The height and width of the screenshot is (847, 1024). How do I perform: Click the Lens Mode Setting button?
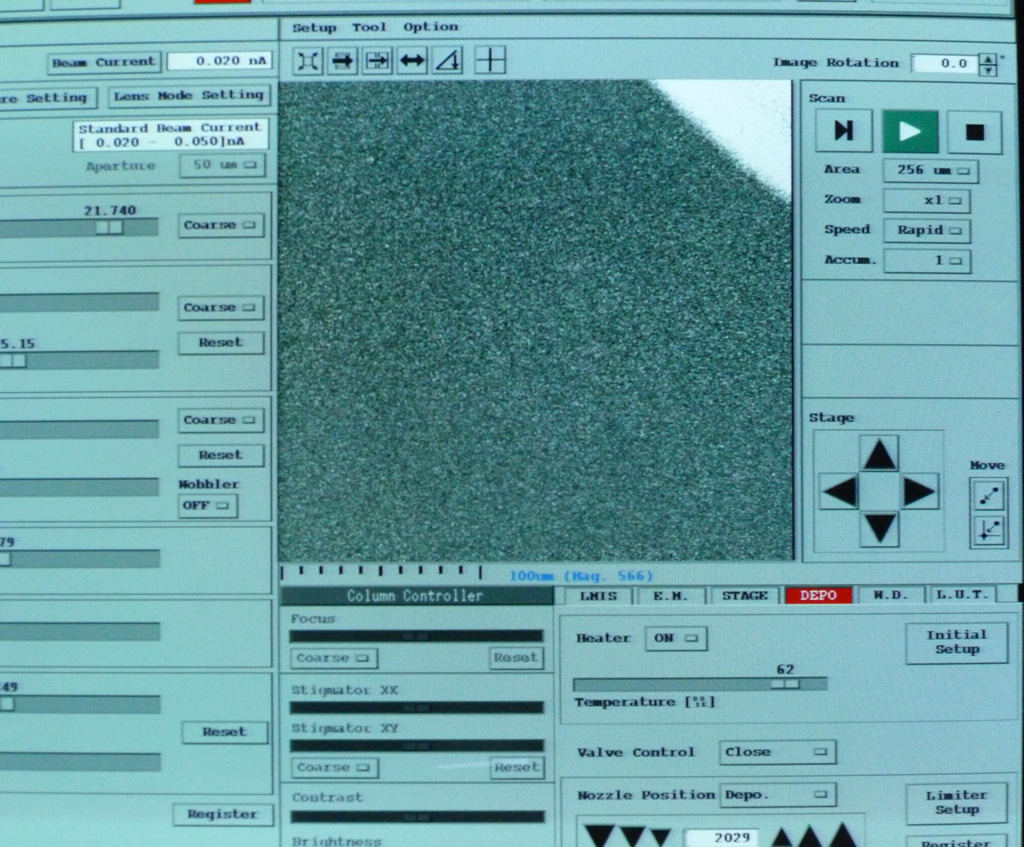click(188, 95)
